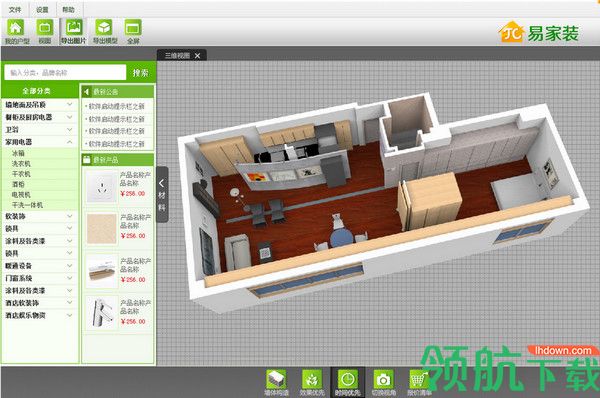The width and height of the screenshot is (600, 398).
Task: Expand the 墙地面及吊顶 category
Action: pos(40,104)
